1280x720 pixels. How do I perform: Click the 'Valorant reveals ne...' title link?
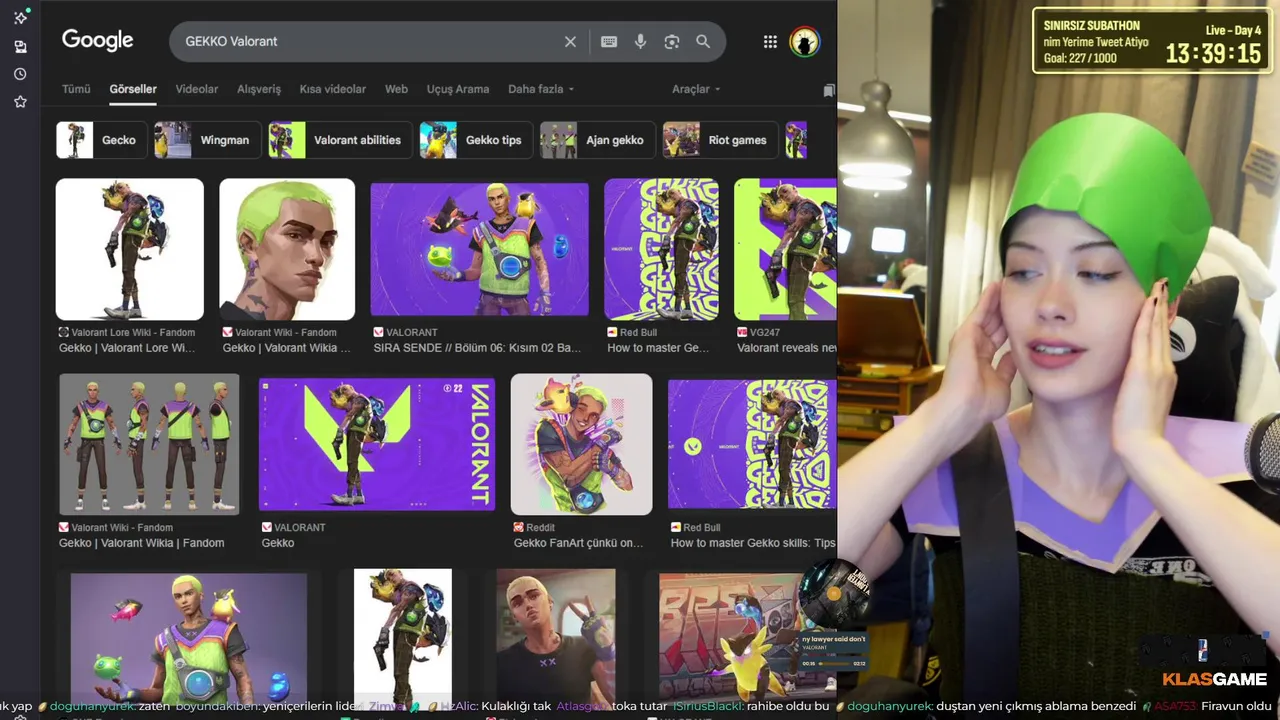(786, 348)
